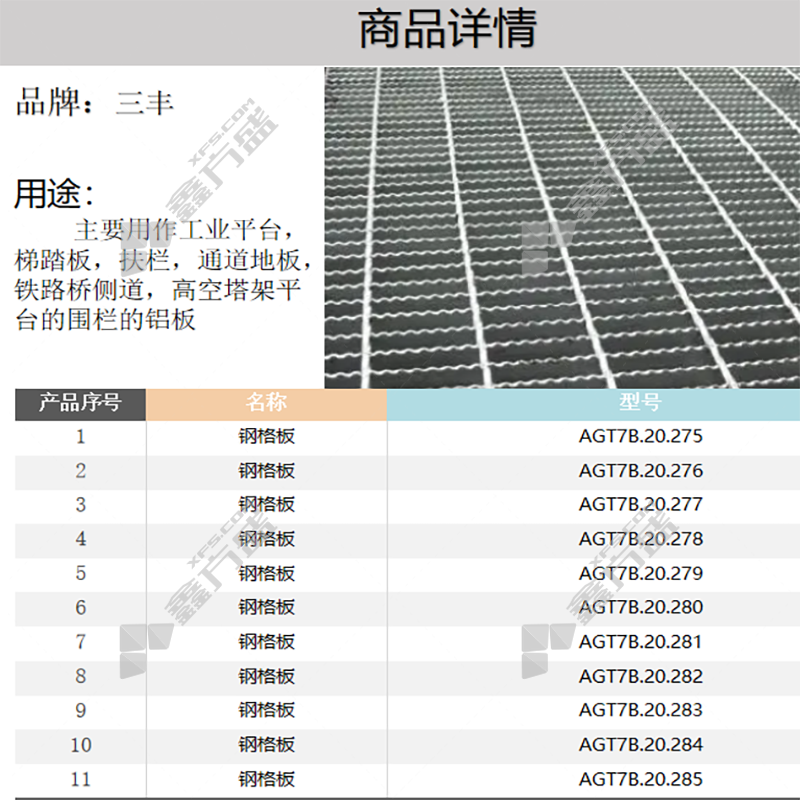Pick model AGT7B.20.284

pos(640,745)
